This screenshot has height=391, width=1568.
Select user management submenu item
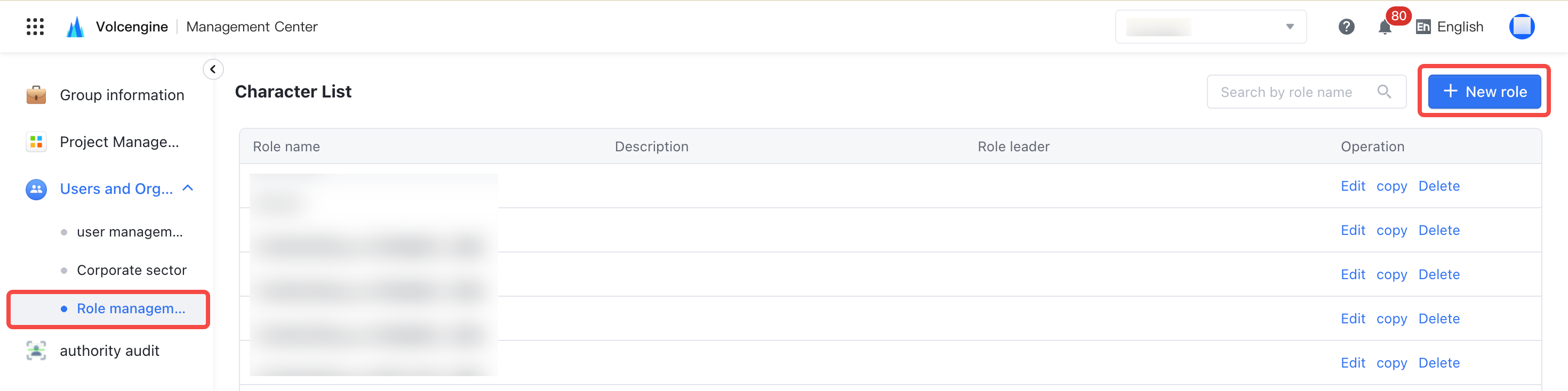130,232
